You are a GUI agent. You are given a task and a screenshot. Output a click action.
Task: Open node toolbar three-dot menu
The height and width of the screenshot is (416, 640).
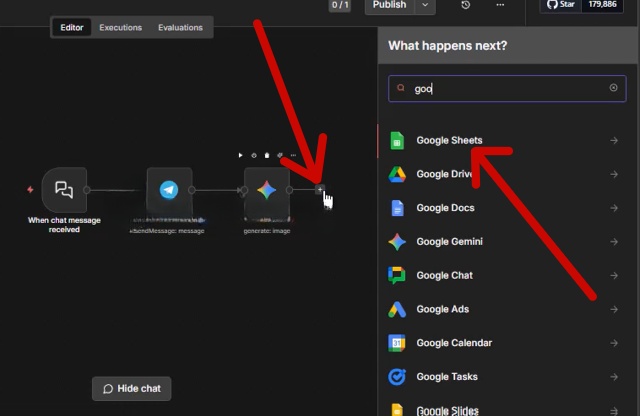293,155
